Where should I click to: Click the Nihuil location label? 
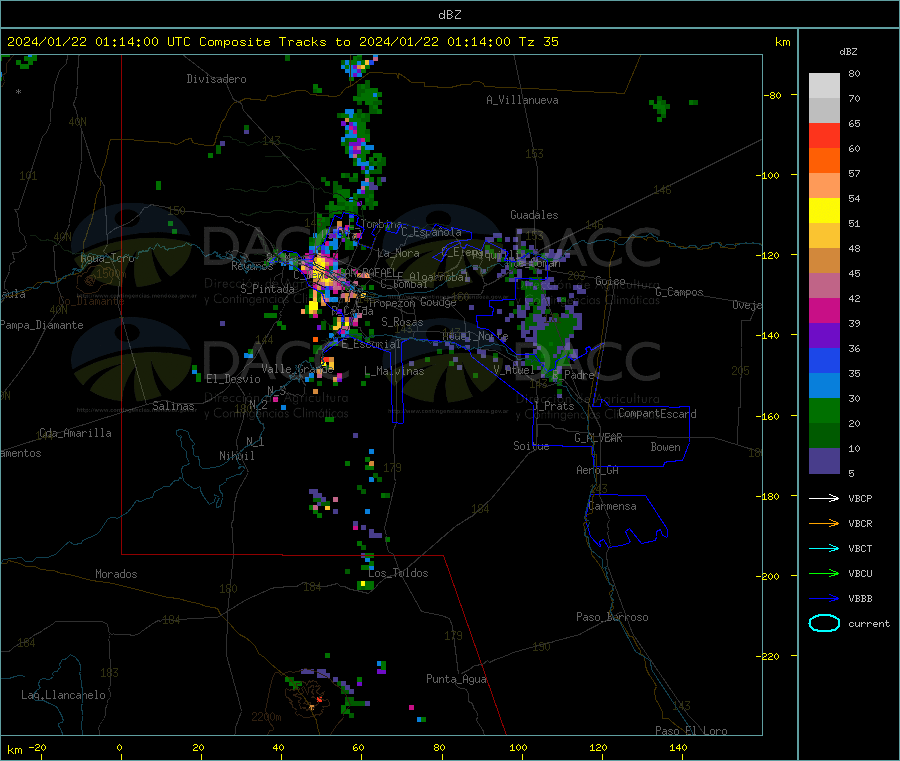236,456
